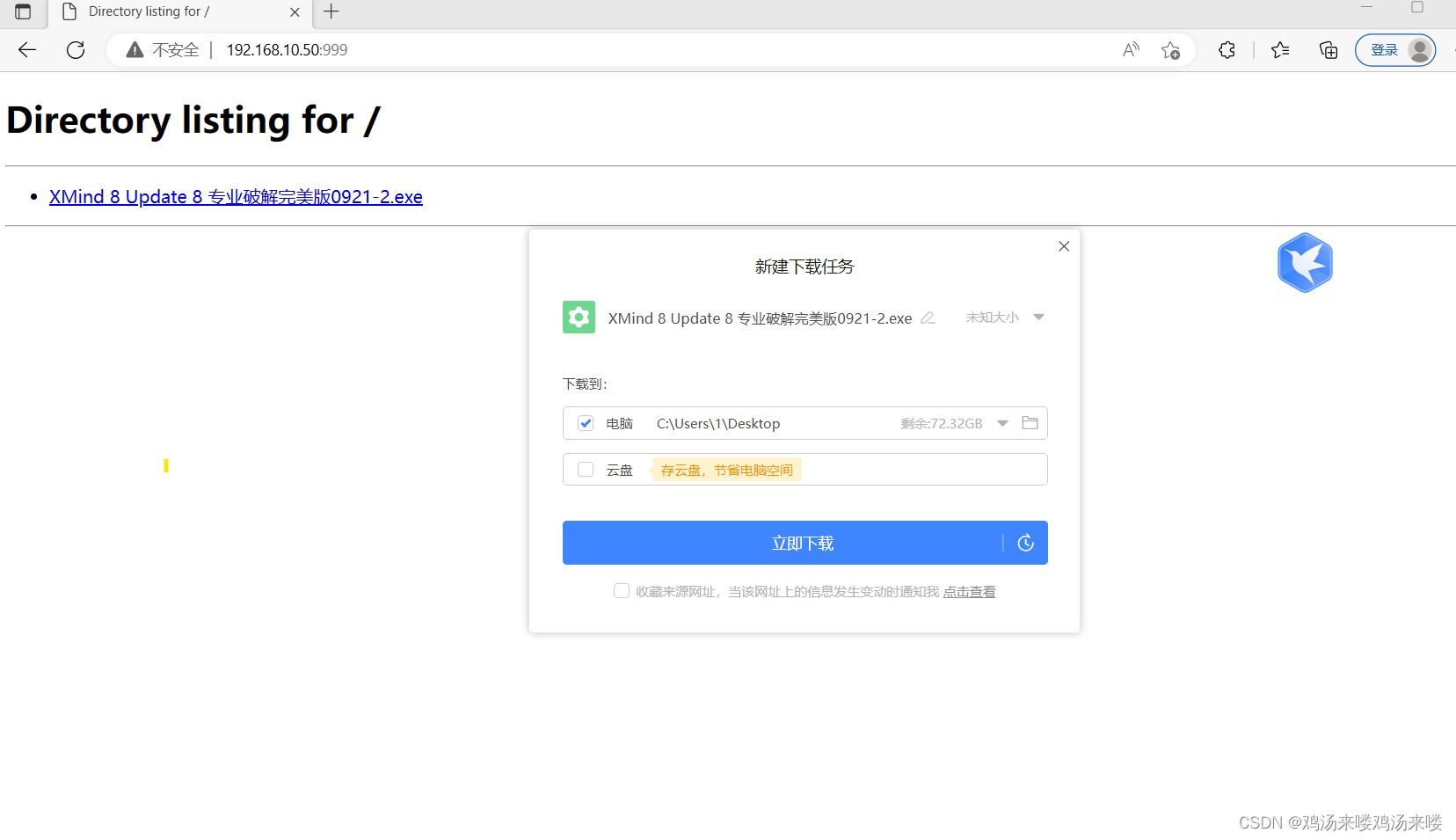Click the 不安全 security label
Viewport: 1456px width, 840px height.
click(x=176, y=50)
